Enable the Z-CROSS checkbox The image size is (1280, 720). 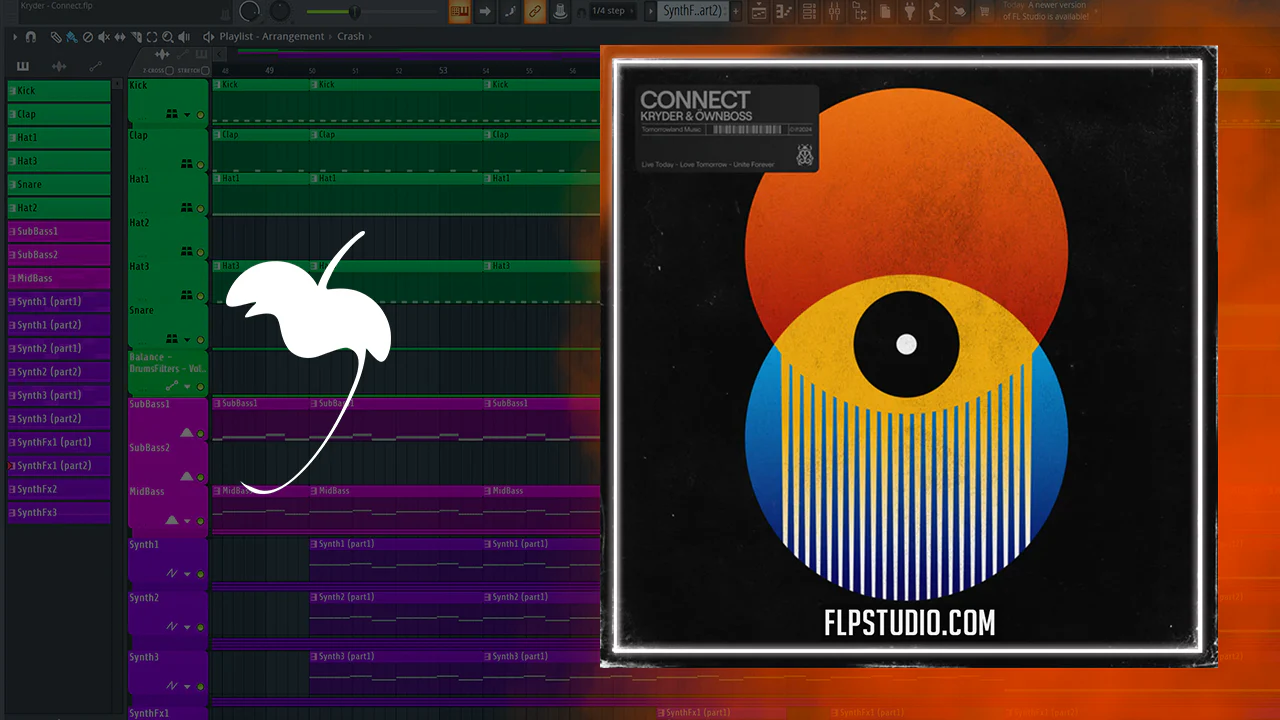point(169,71)
